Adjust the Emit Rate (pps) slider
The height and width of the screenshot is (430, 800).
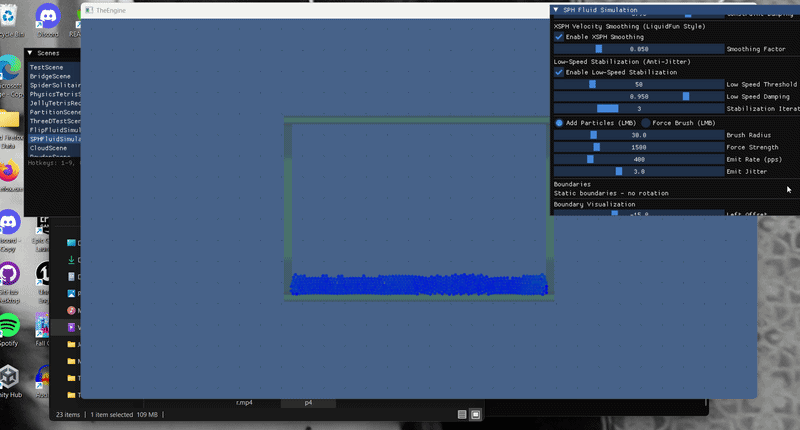(x=639, y=160)
